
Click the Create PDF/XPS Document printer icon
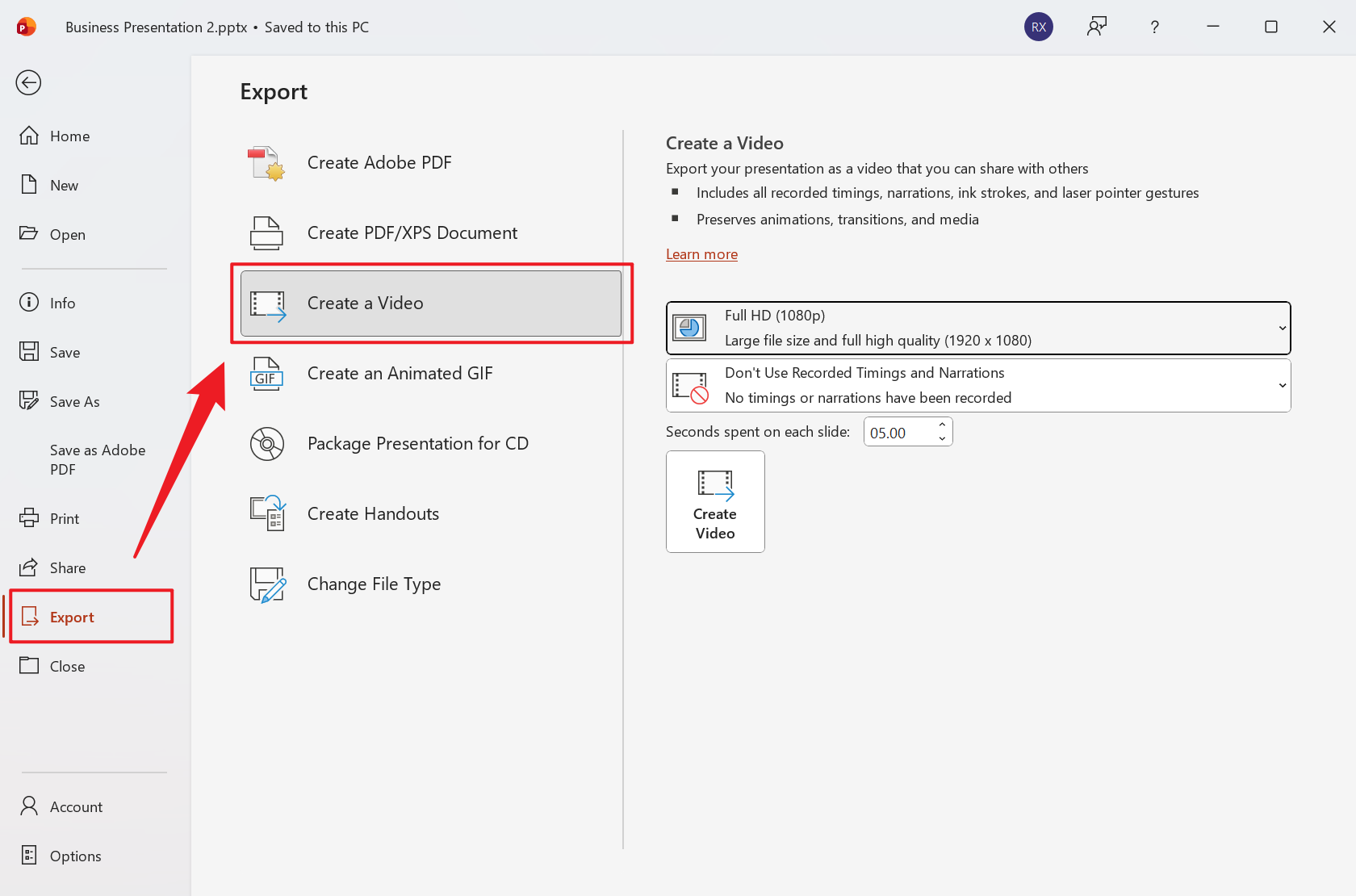266,233
